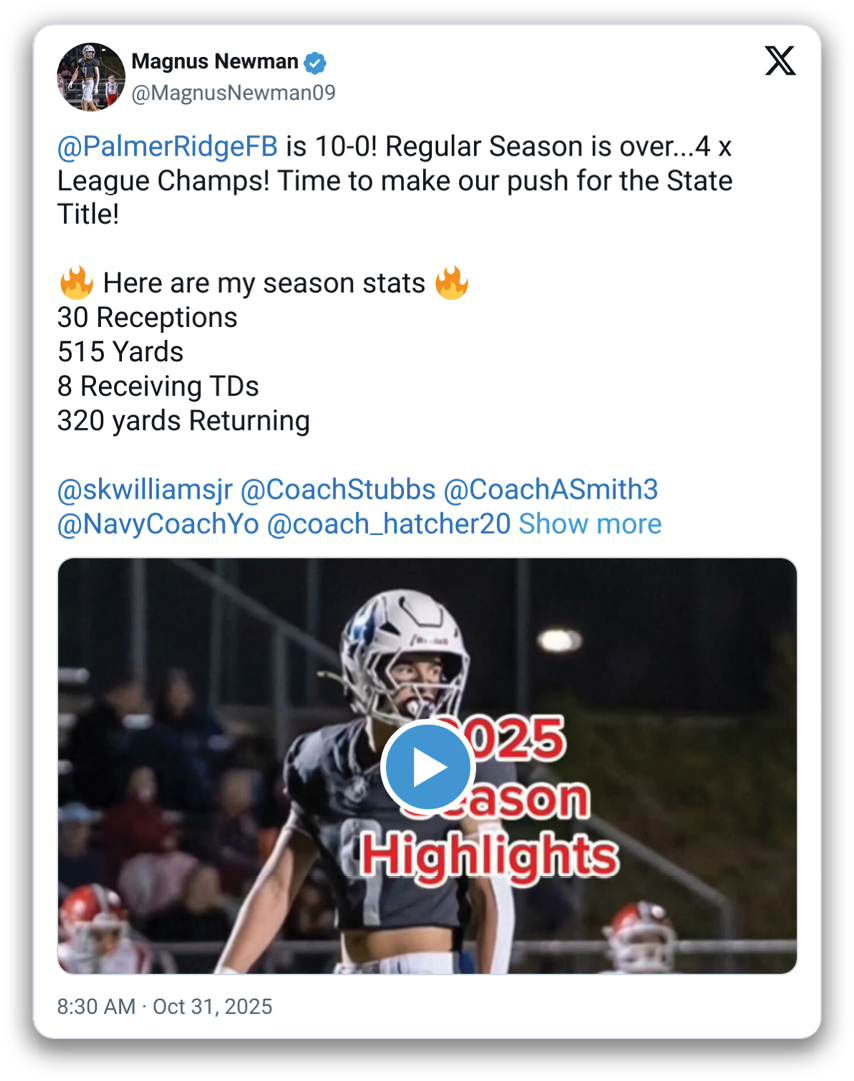Open the @coach_hatcher20 mention

[x=388, y=525]
